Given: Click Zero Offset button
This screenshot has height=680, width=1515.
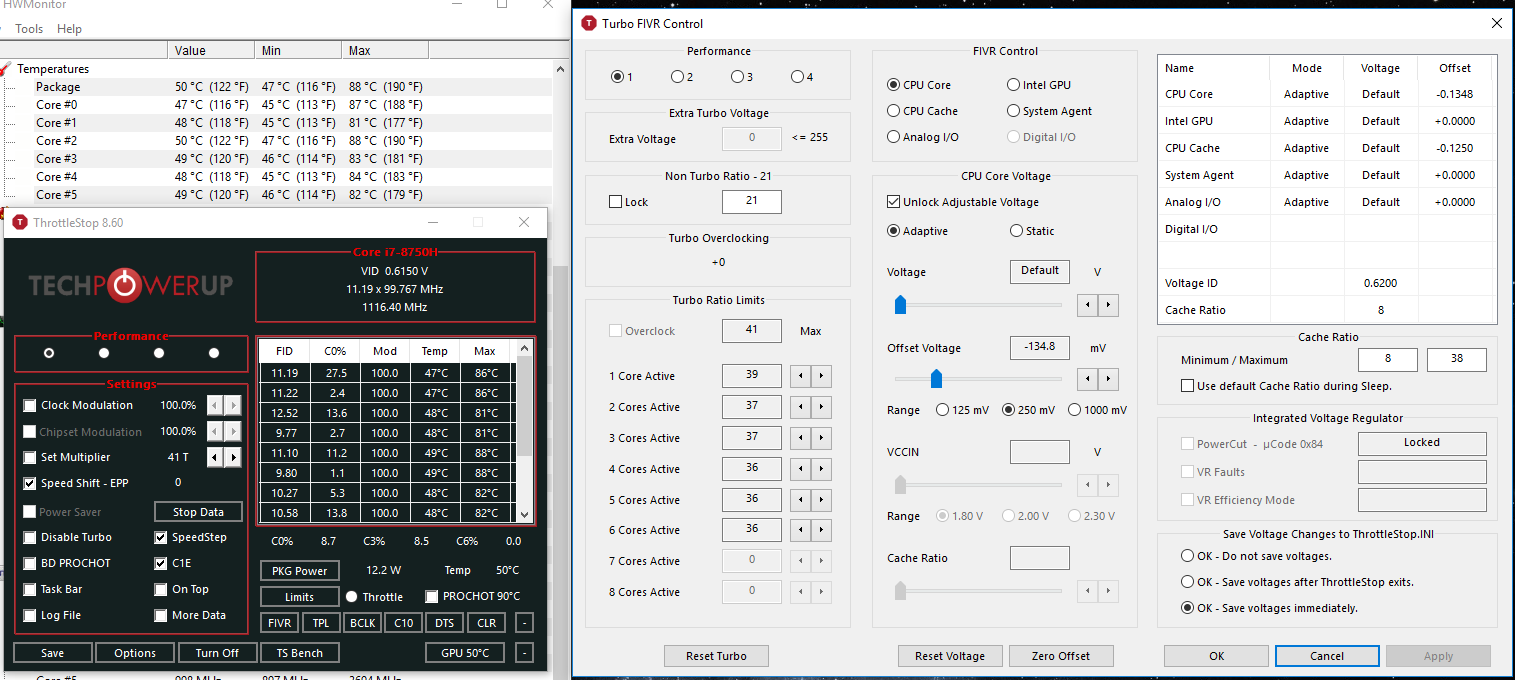Looking at the screenshot, I should pyautogui.click(x=1060, y=656).
